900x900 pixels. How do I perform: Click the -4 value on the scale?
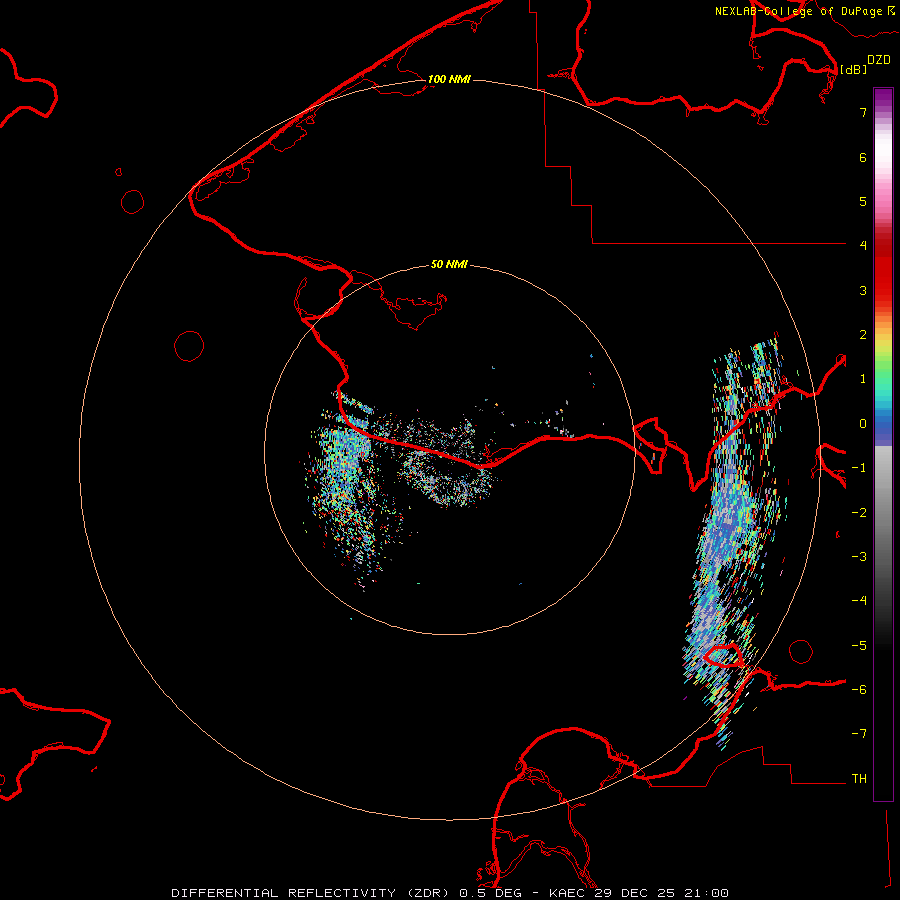point(859,600)
